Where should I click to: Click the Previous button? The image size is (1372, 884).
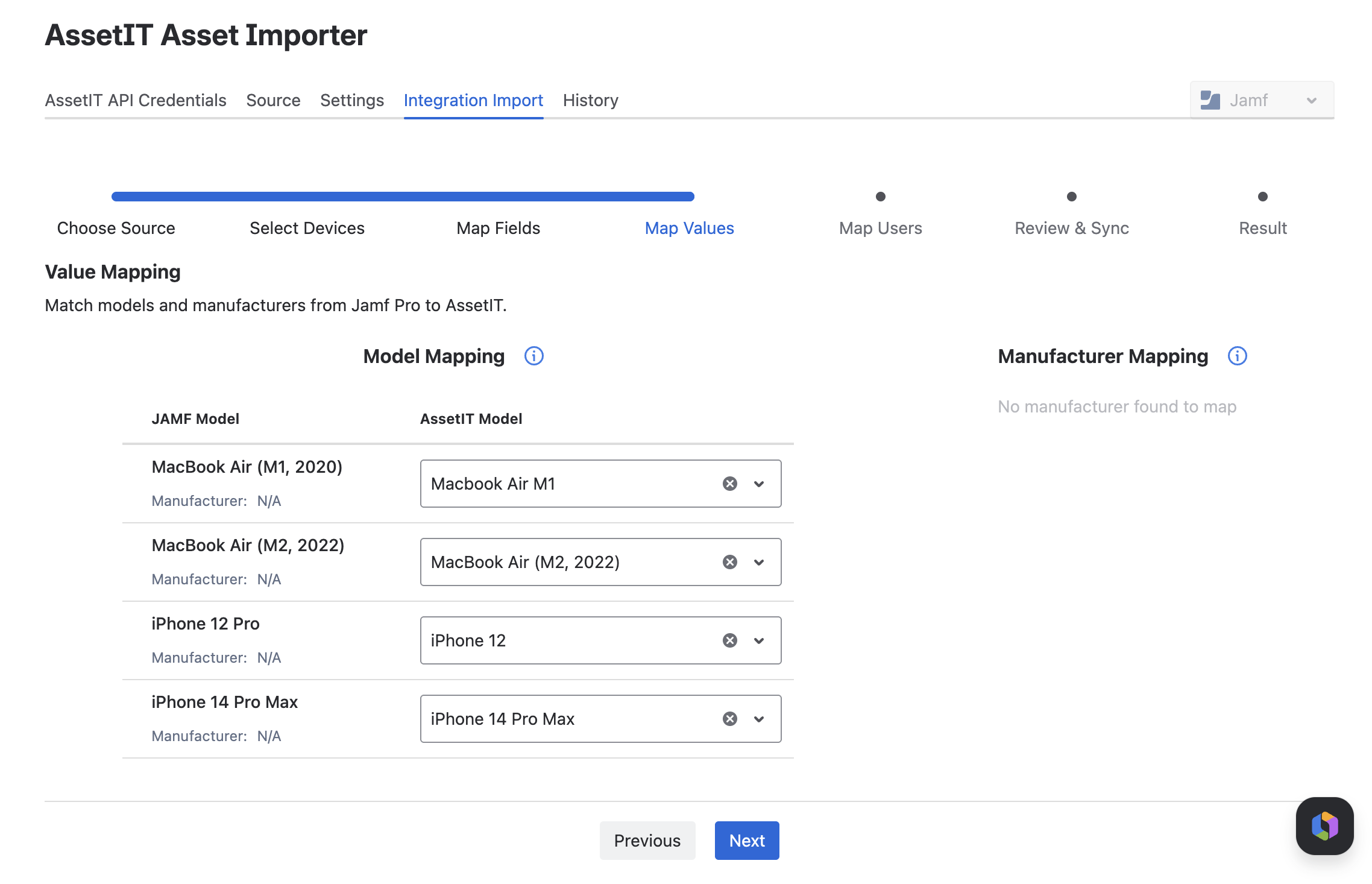click(x=647, y=841)
